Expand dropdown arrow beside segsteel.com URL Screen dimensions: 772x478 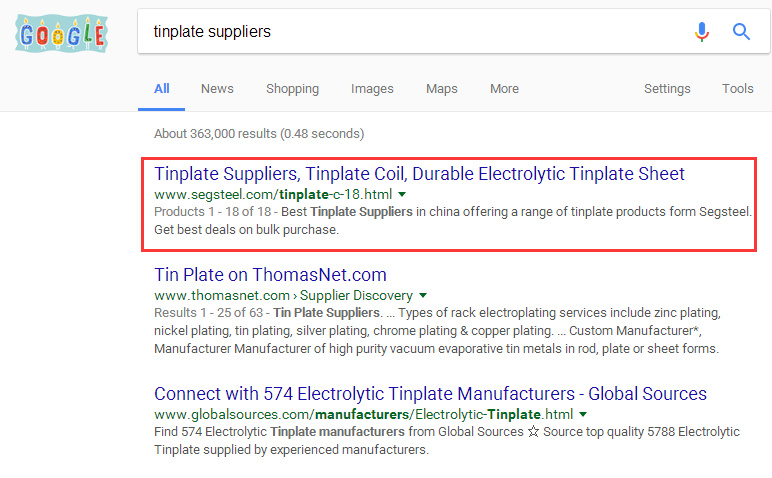402,194
